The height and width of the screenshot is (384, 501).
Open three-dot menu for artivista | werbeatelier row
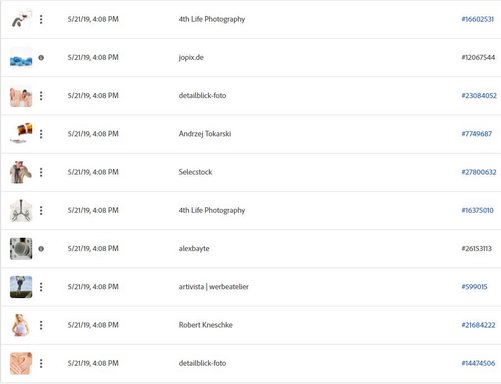(41, 287)
